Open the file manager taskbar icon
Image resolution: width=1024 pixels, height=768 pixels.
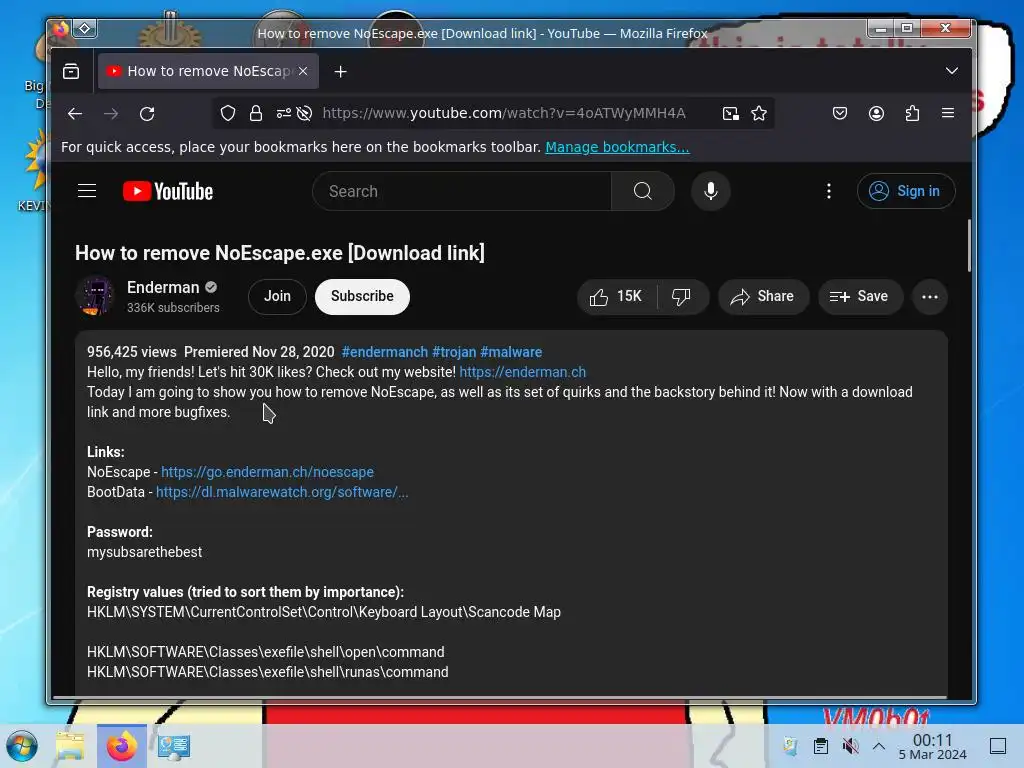[x=70, y=746]
